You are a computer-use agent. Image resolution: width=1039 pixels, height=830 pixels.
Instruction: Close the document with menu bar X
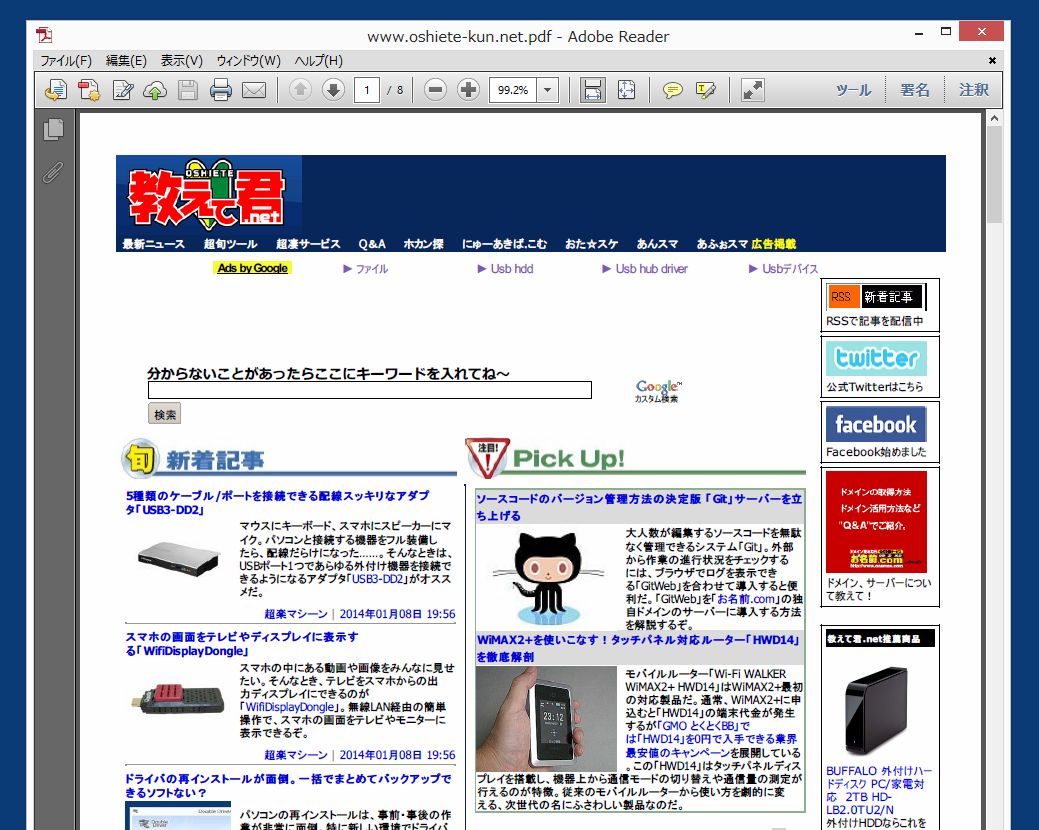pyautogui.click(x=992, y=60)
